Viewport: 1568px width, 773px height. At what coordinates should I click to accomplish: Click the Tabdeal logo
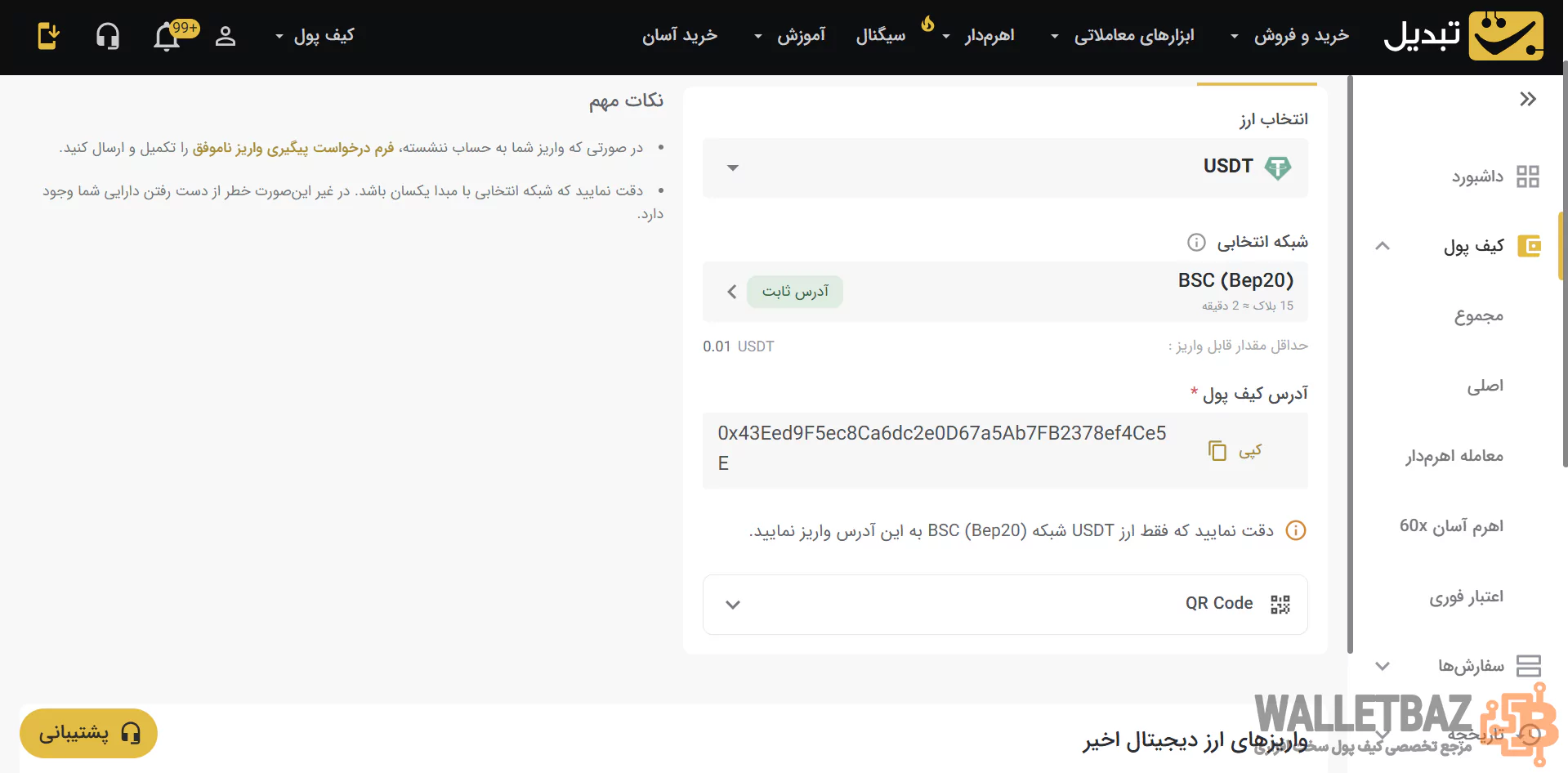[1463, 36]
